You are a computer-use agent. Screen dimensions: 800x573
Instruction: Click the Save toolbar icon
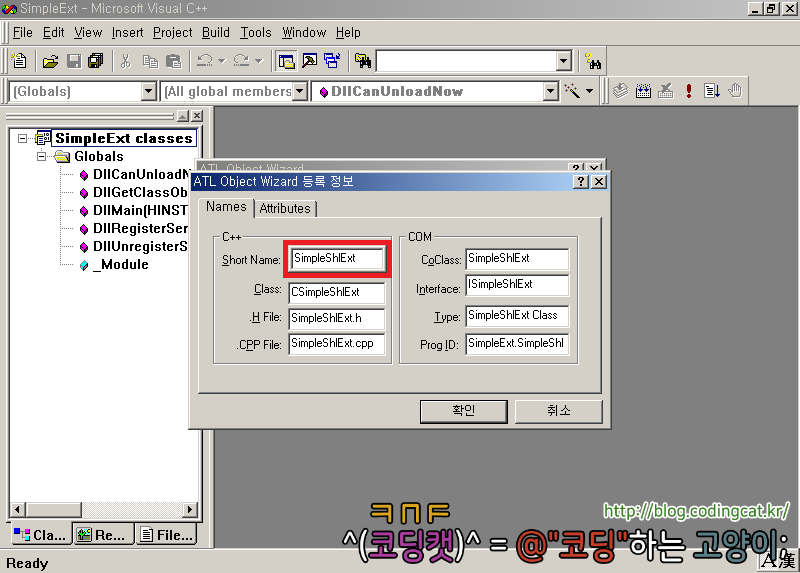74,61
